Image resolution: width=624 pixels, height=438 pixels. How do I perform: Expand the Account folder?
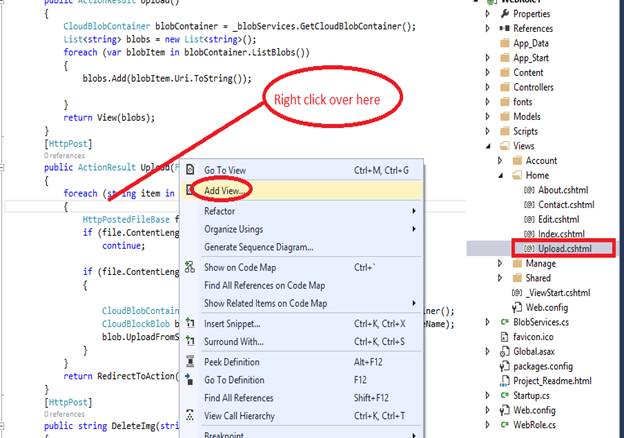500,161
